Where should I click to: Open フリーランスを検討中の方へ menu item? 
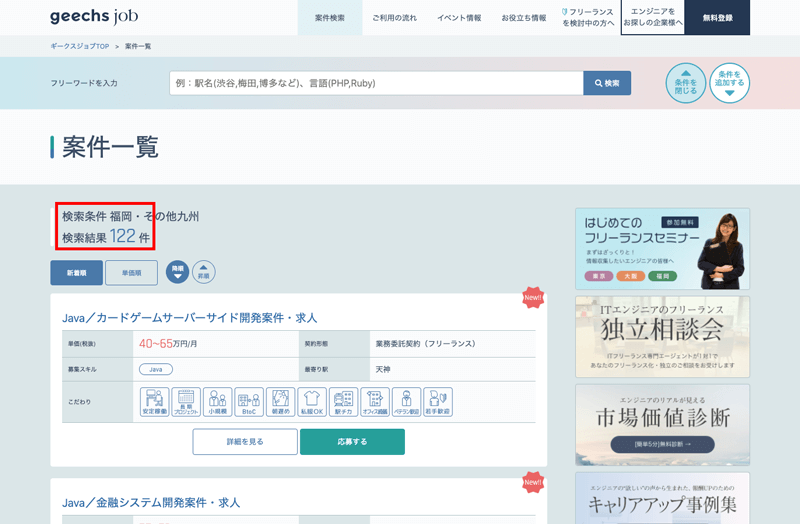coord(588,18)
